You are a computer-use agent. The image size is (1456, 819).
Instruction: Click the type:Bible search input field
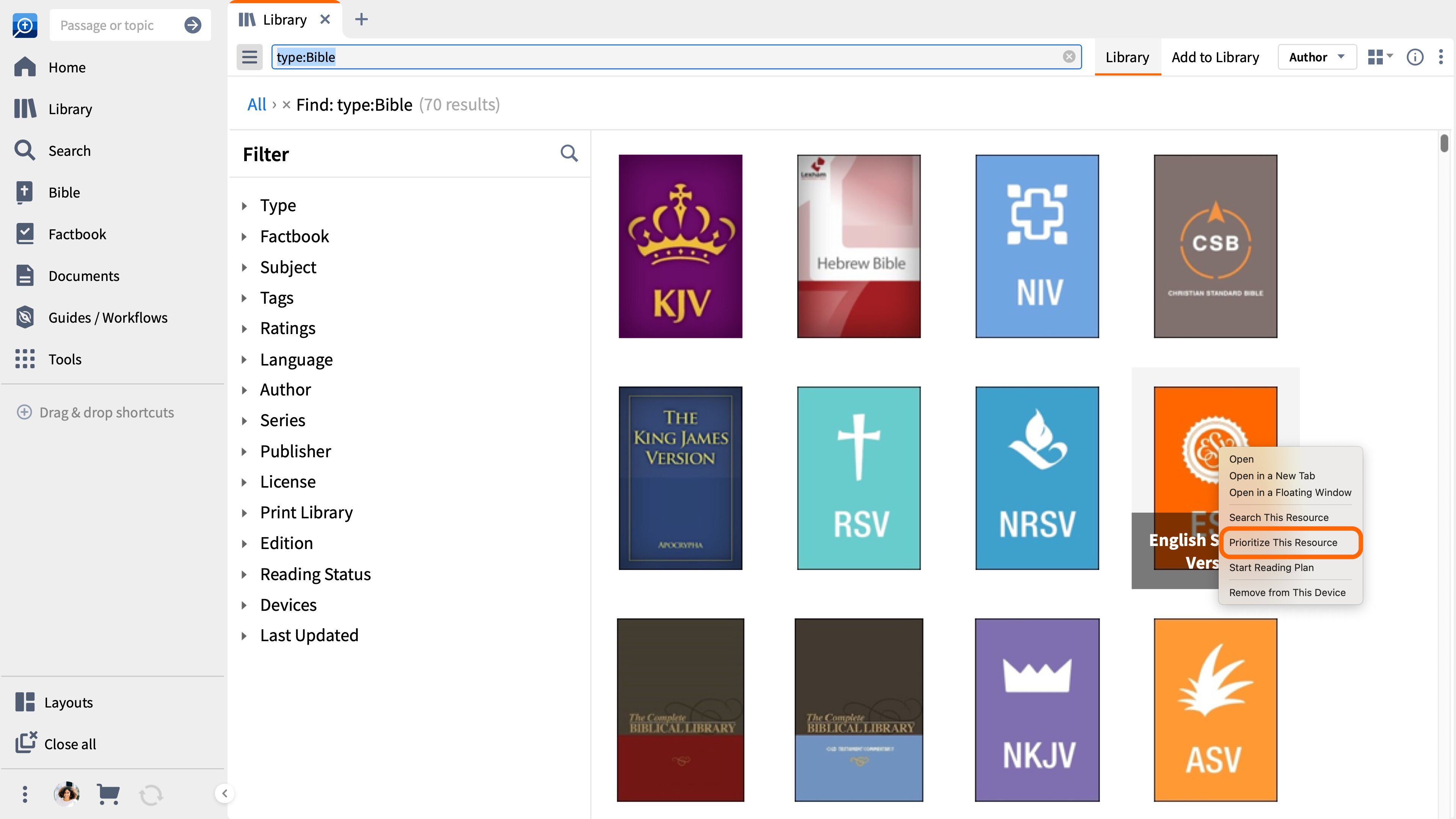(676, 57)
